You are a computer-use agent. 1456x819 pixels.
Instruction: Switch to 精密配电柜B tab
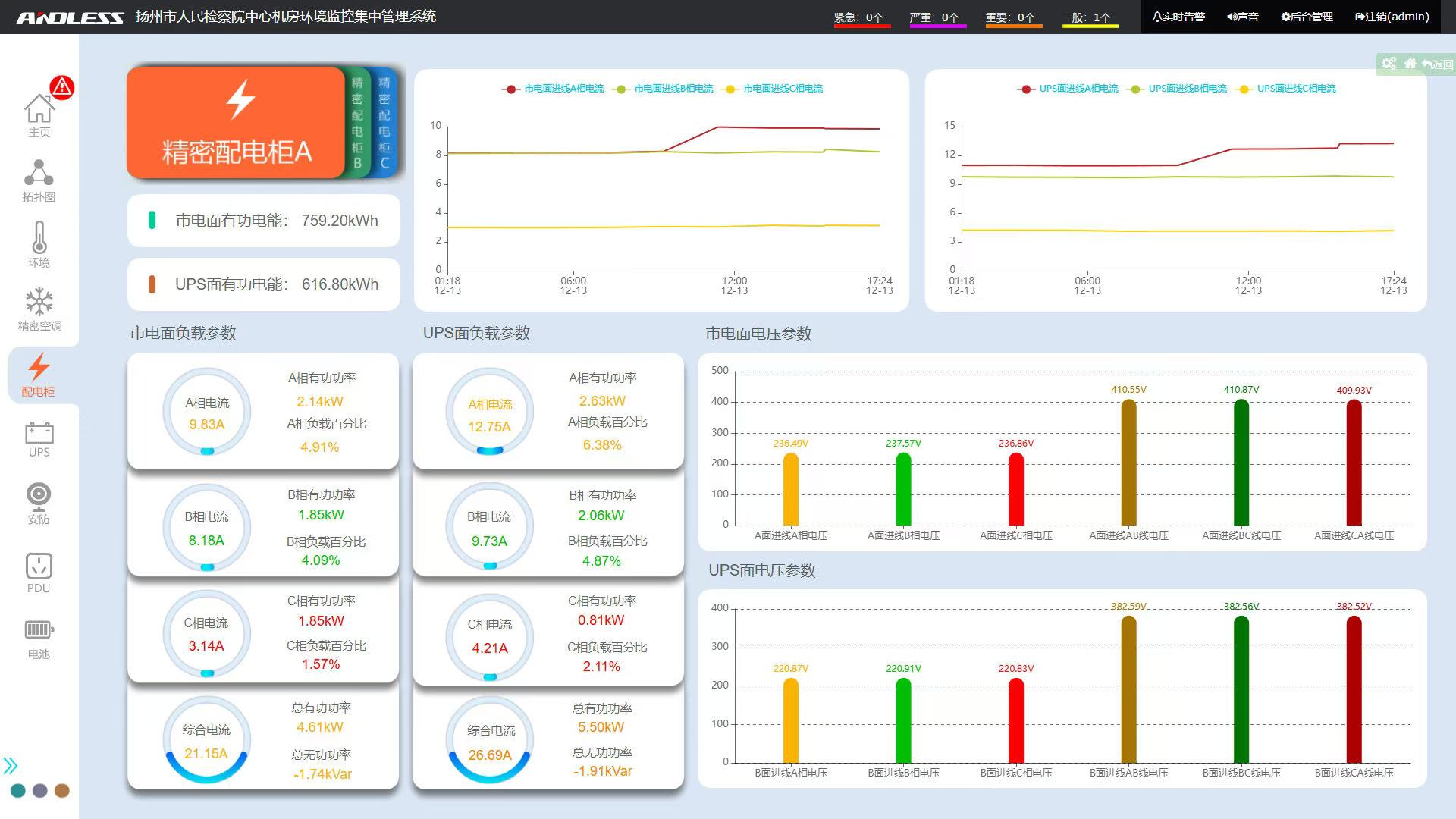[x=357, y=122]
